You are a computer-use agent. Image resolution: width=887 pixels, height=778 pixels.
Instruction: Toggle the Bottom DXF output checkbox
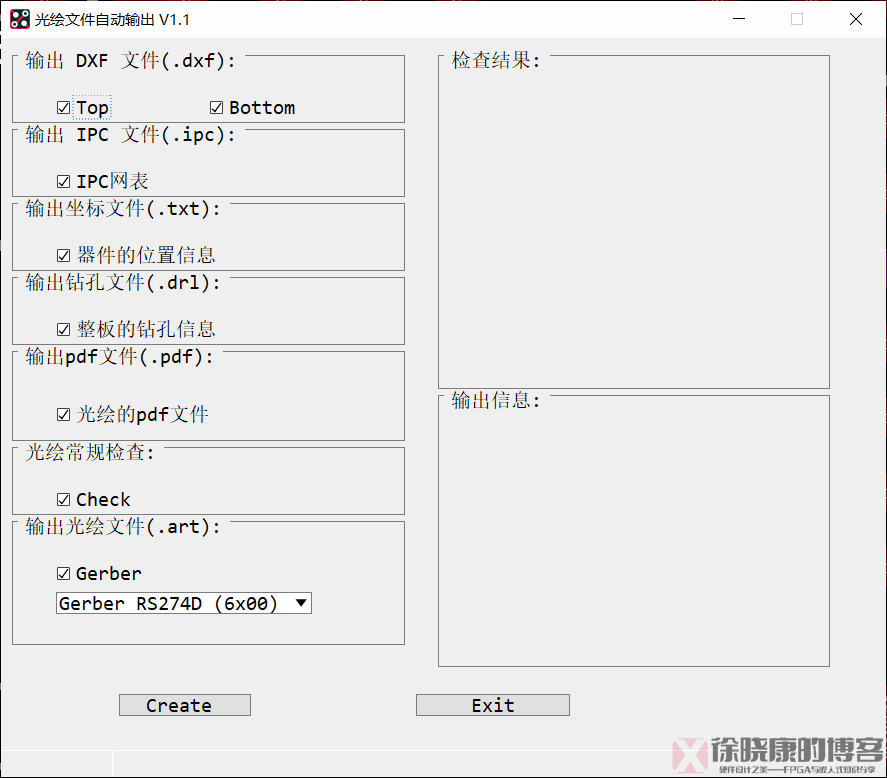click(217, 108)
